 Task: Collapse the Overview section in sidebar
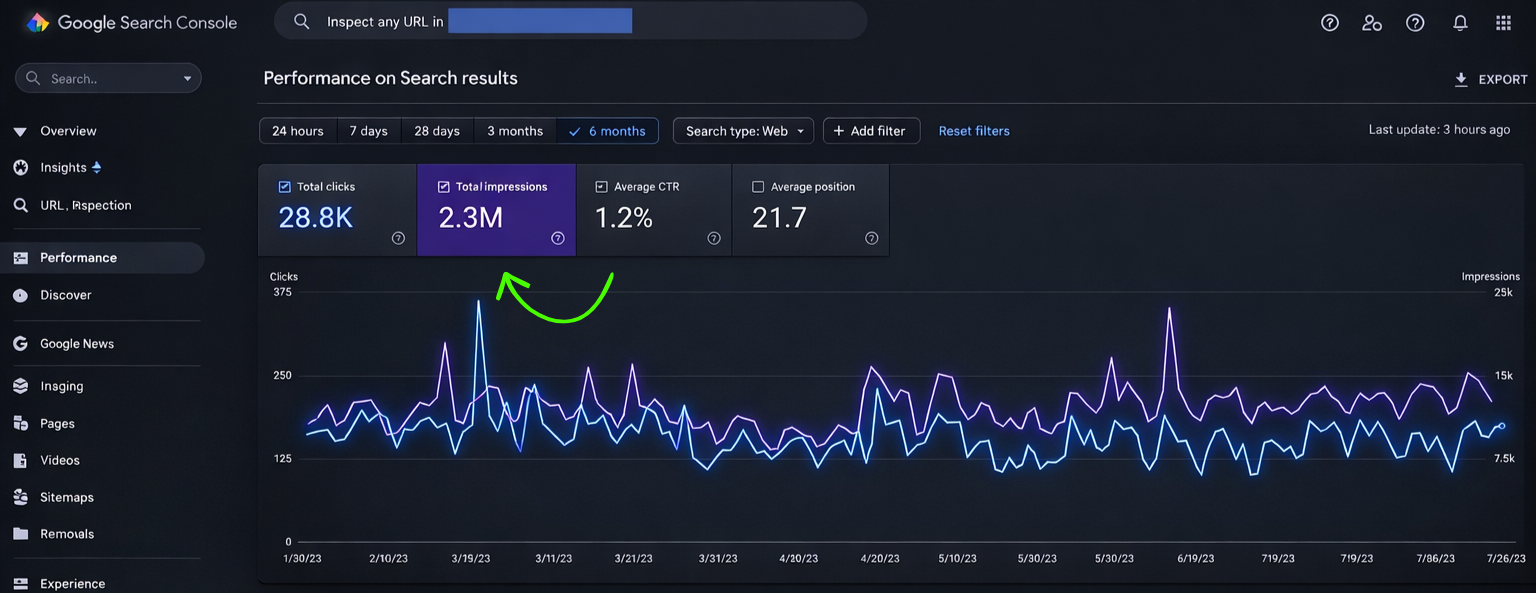[x=20, y=131]
